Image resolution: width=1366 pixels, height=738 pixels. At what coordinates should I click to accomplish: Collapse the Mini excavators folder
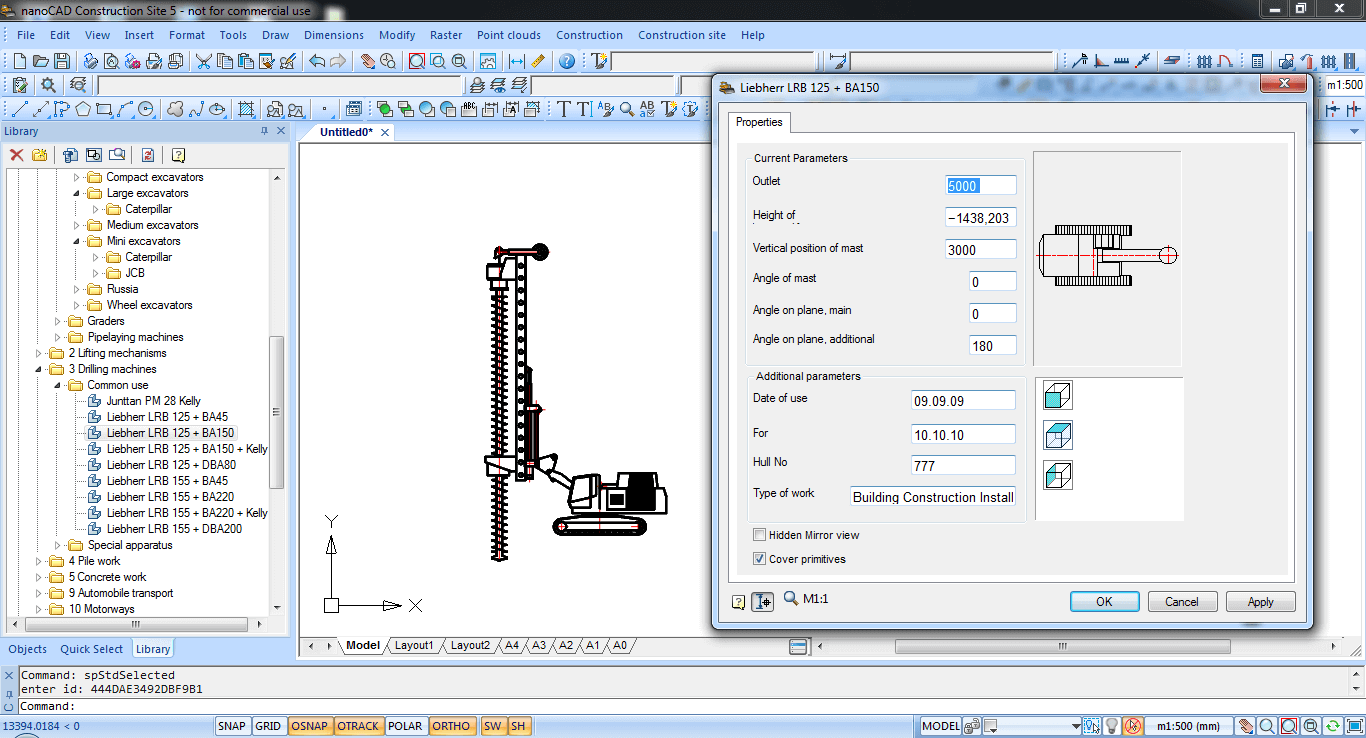point(76,241)
